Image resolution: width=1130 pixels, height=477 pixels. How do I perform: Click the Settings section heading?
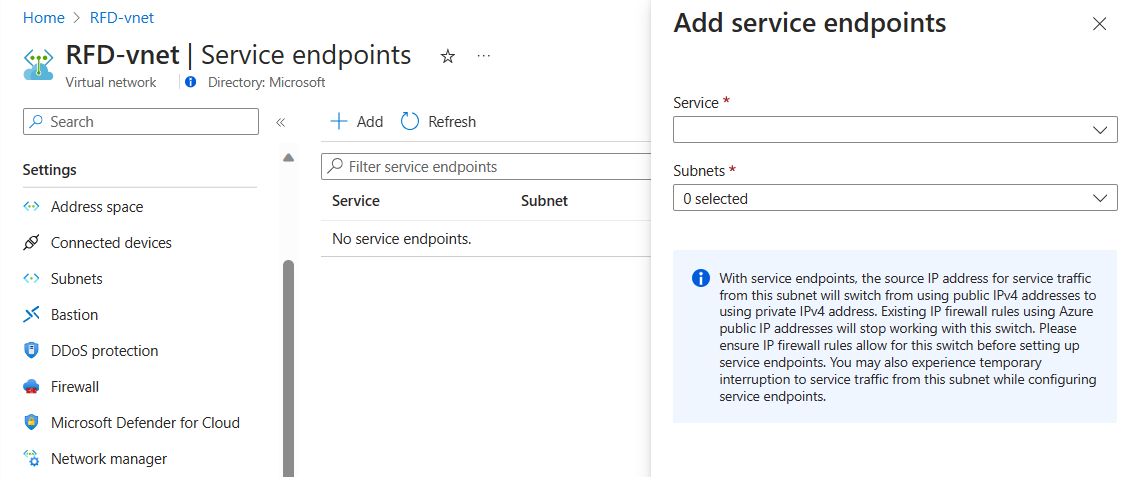coord(50,171)
